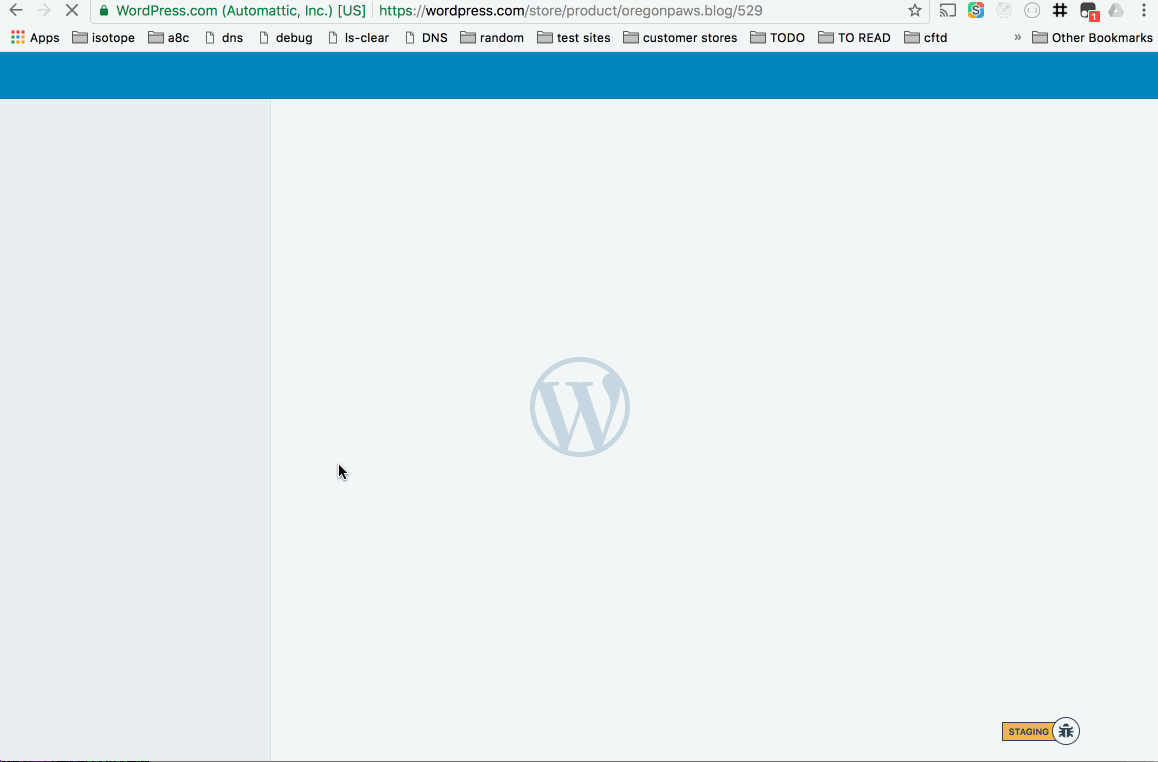Stop loading the page with X button
This screenshot has width=1158, height=762.
coord(72,10)
